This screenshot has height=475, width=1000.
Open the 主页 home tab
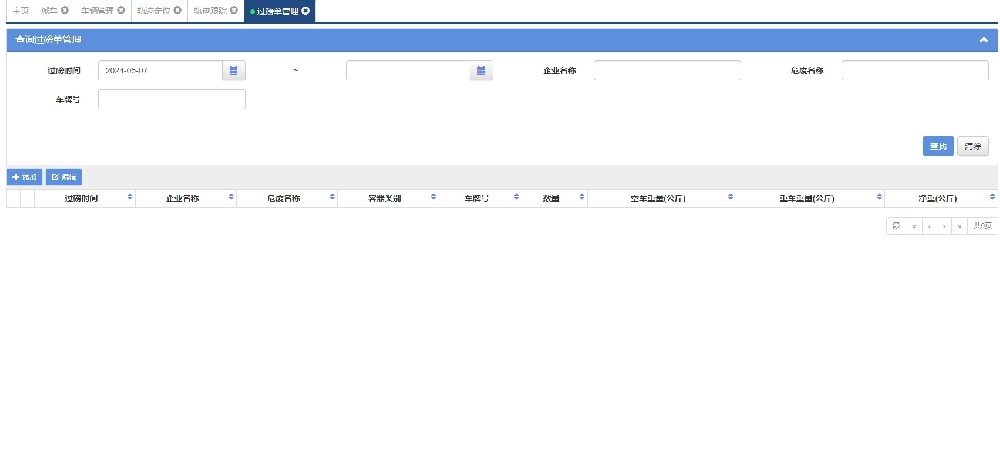pos(21,11)
